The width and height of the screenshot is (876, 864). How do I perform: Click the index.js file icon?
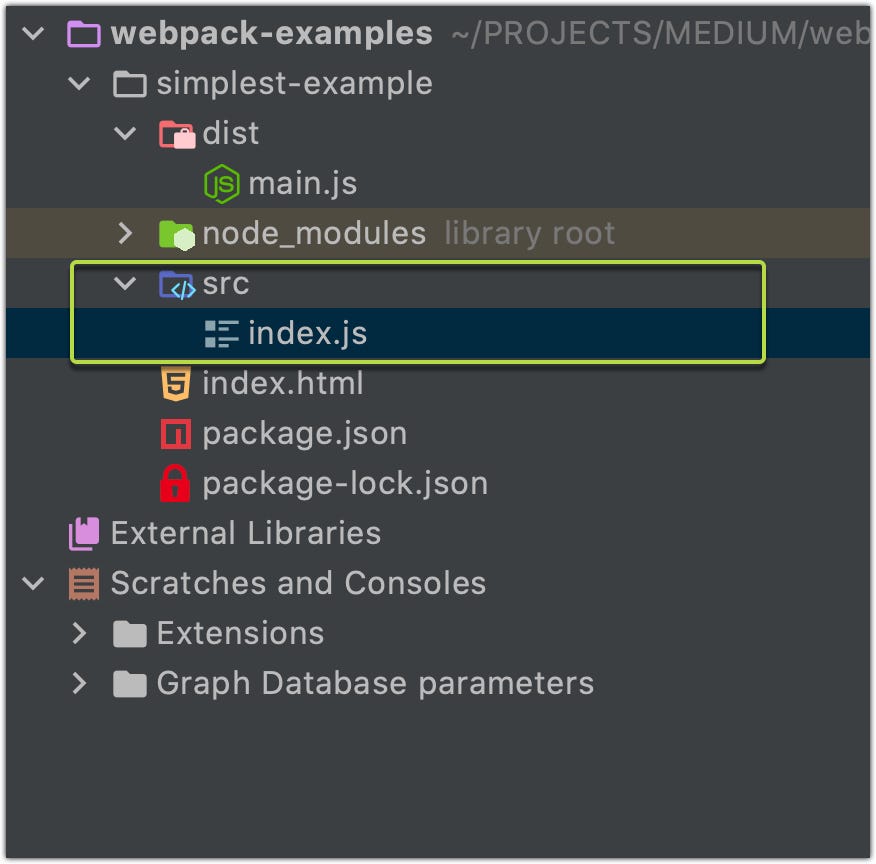point(222,333)
